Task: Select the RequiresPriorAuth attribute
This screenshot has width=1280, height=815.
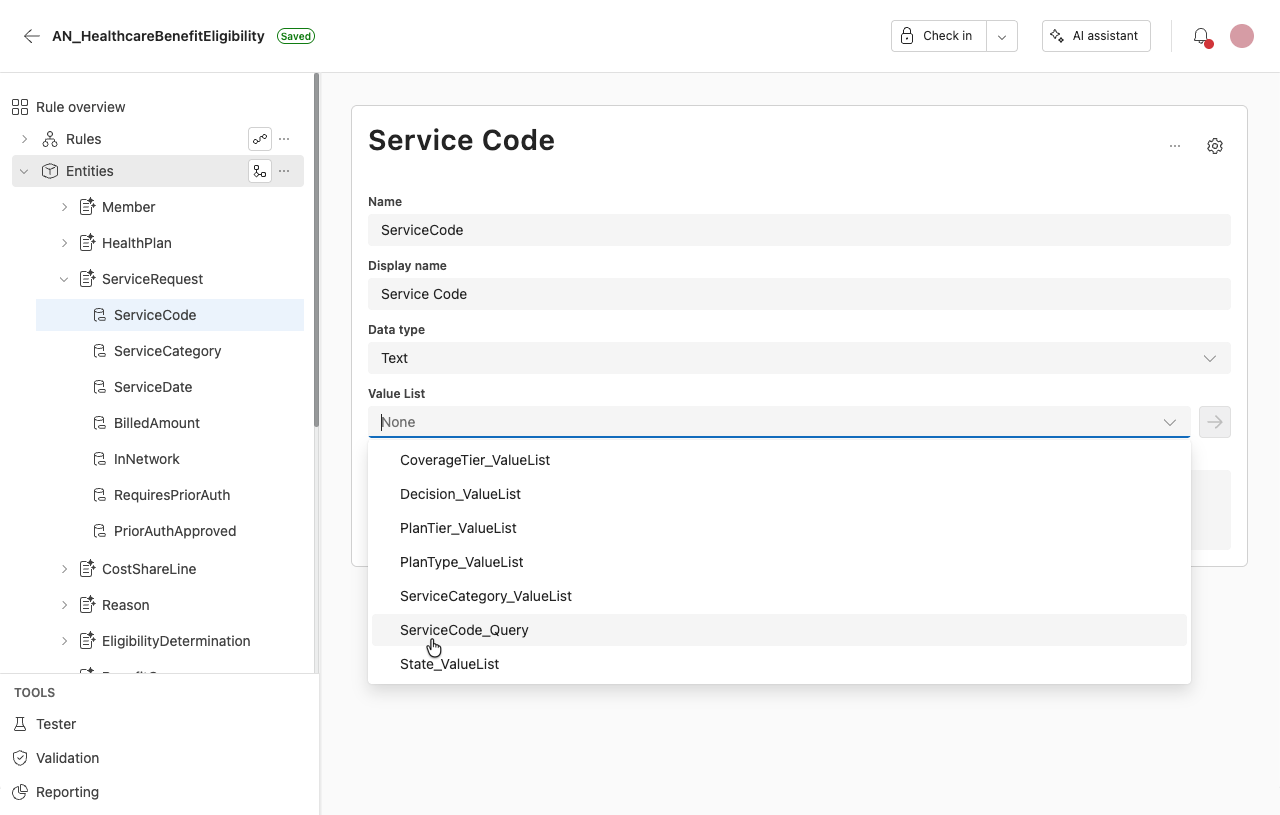Action: [x=170, y=495]
